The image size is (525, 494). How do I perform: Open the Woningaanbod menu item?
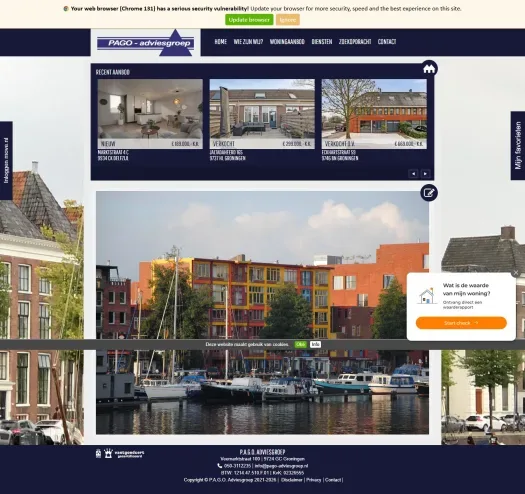287,42
